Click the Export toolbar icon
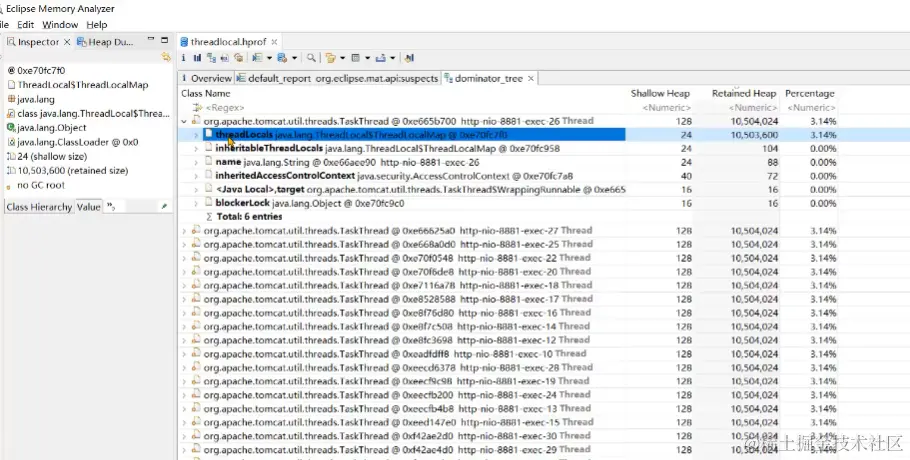Image resolution: width=910 pixels, height=460 pixels. pos(381,58)
